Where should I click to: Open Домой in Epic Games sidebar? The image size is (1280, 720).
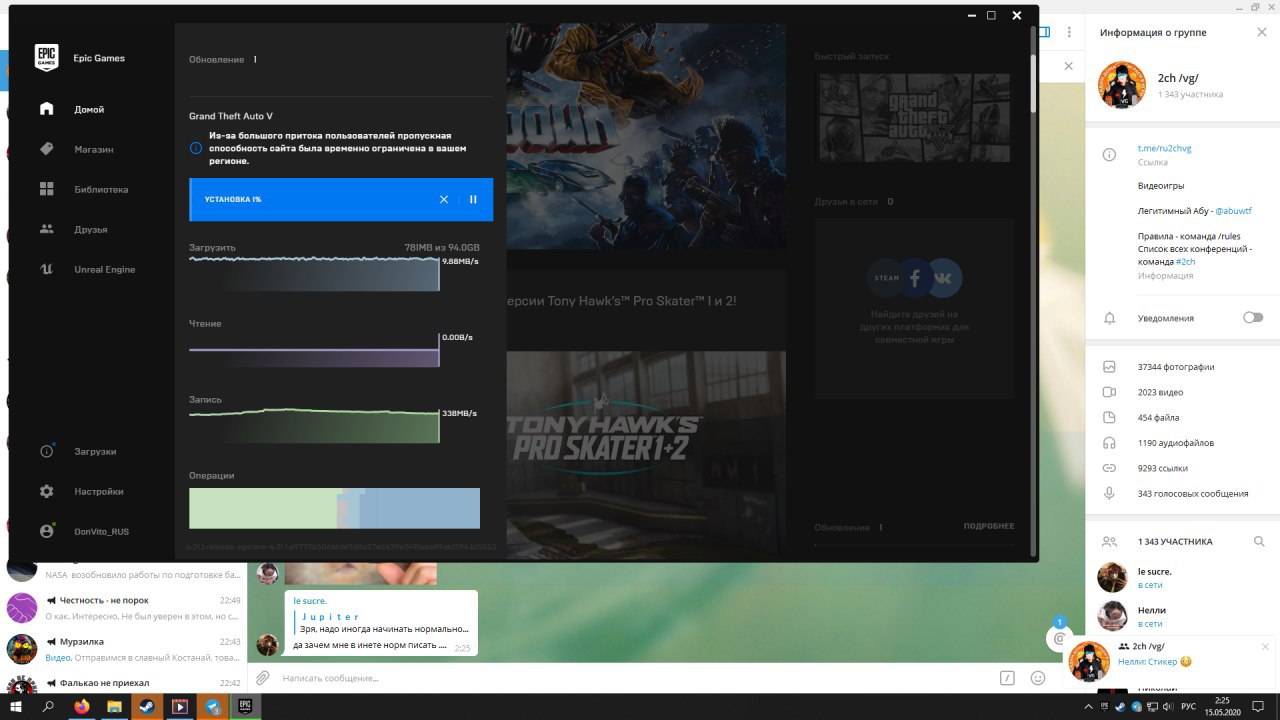[x=89, y=109]
